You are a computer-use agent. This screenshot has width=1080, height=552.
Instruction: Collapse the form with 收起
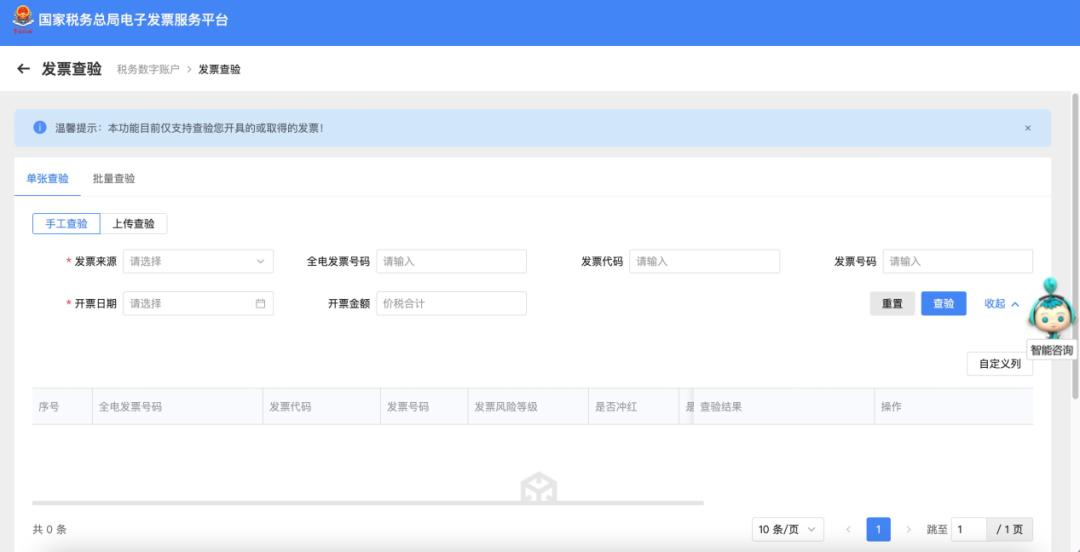[1001, 304]
